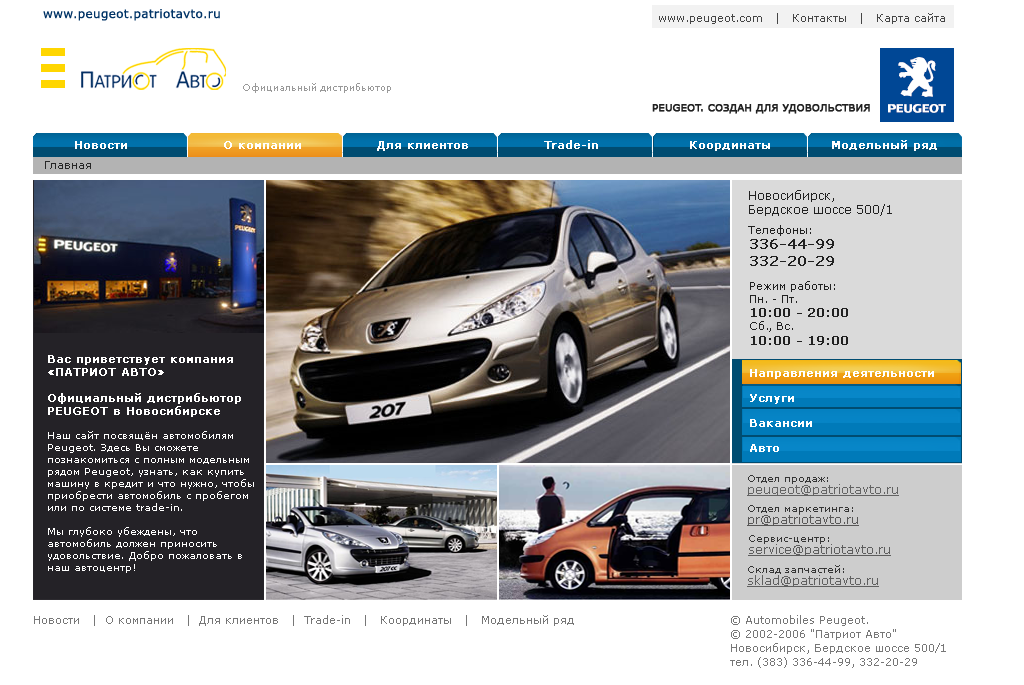Click the large Peugeot 207 photo
The image size is (1024, 685).
tap(498, 320)
